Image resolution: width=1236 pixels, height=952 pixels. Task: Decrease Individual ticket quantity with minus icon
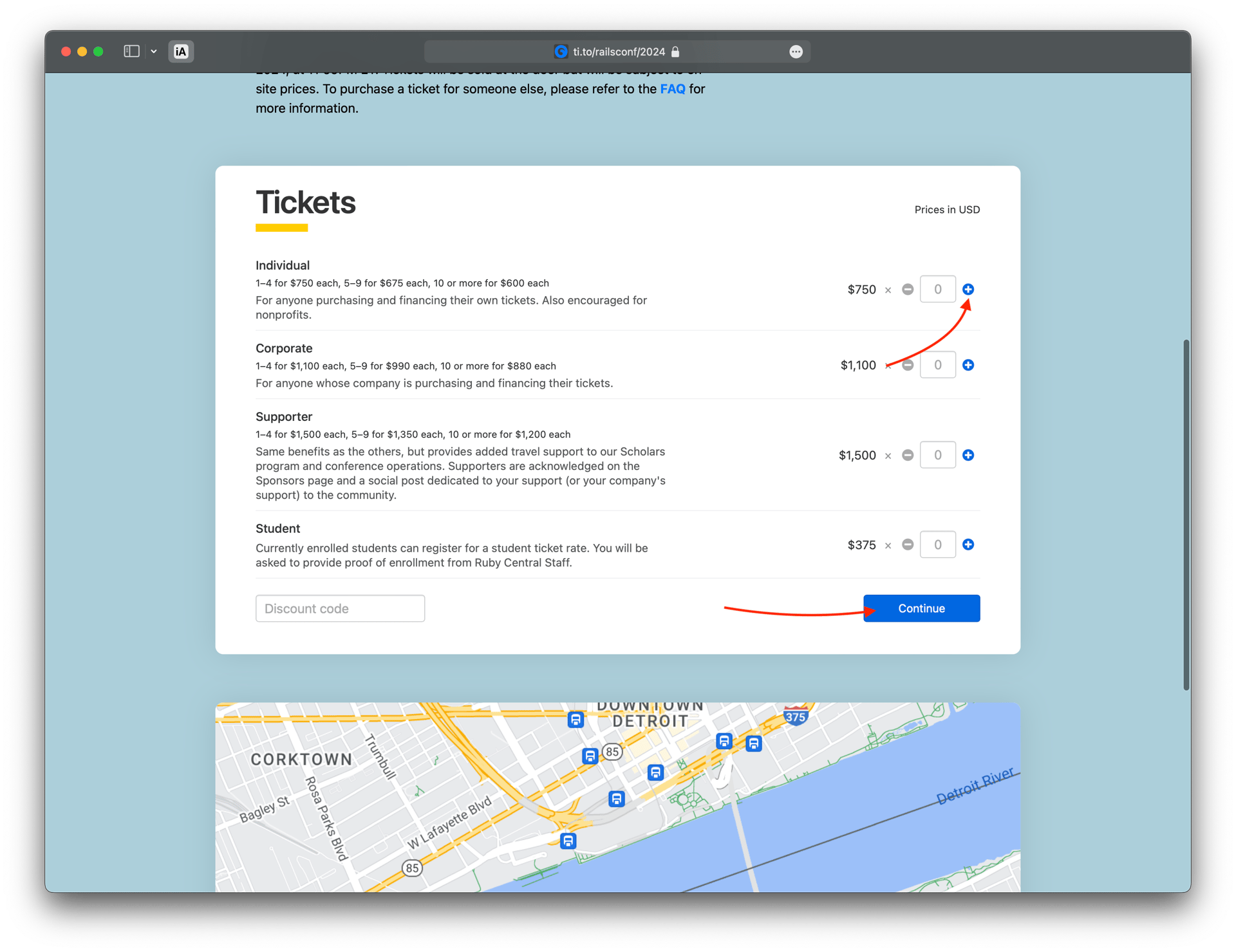click(908, 289)
